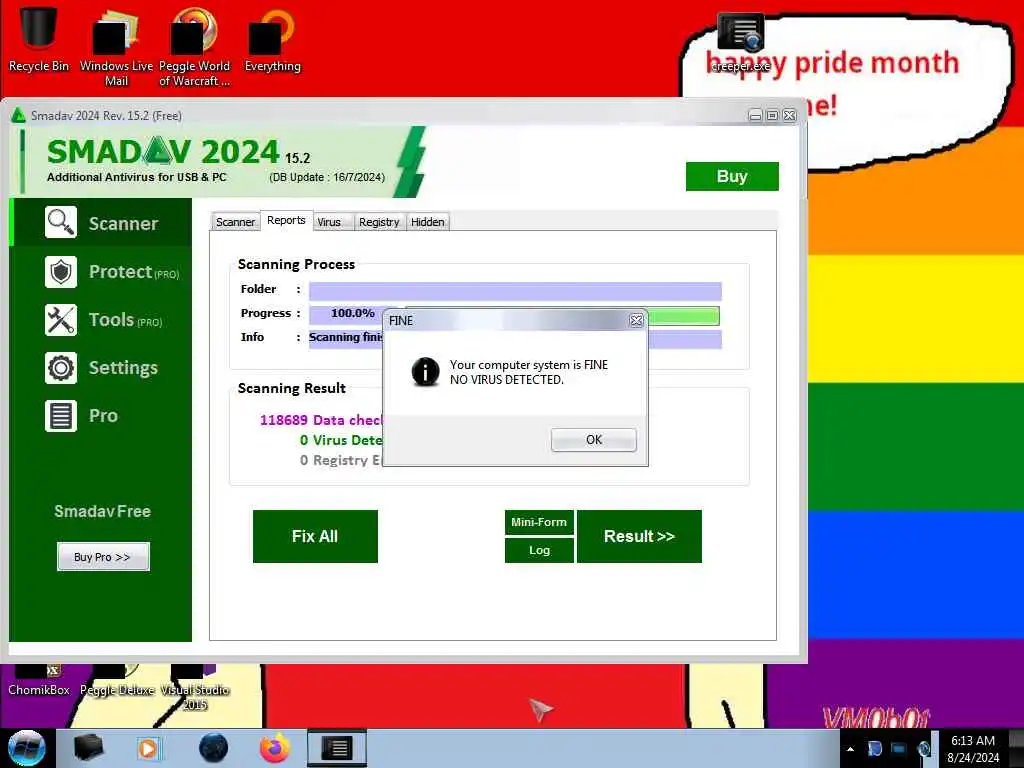Click the '100.0%' progress value
Image resolution: width=1024 pixels, height=768 pixels.
353,313
